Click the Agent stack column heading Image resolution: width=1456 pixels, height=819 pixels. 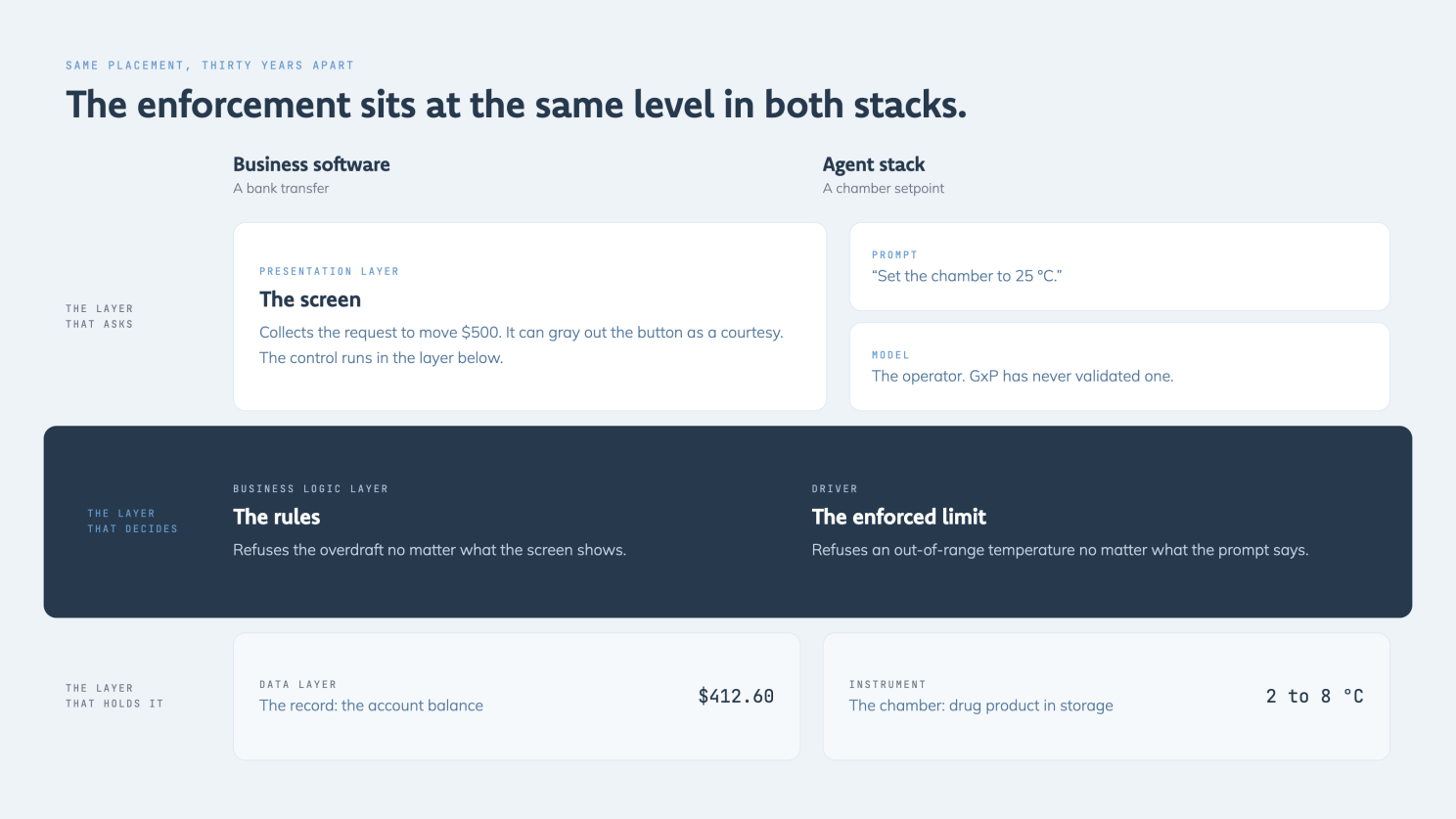click(x=874, y=164)
